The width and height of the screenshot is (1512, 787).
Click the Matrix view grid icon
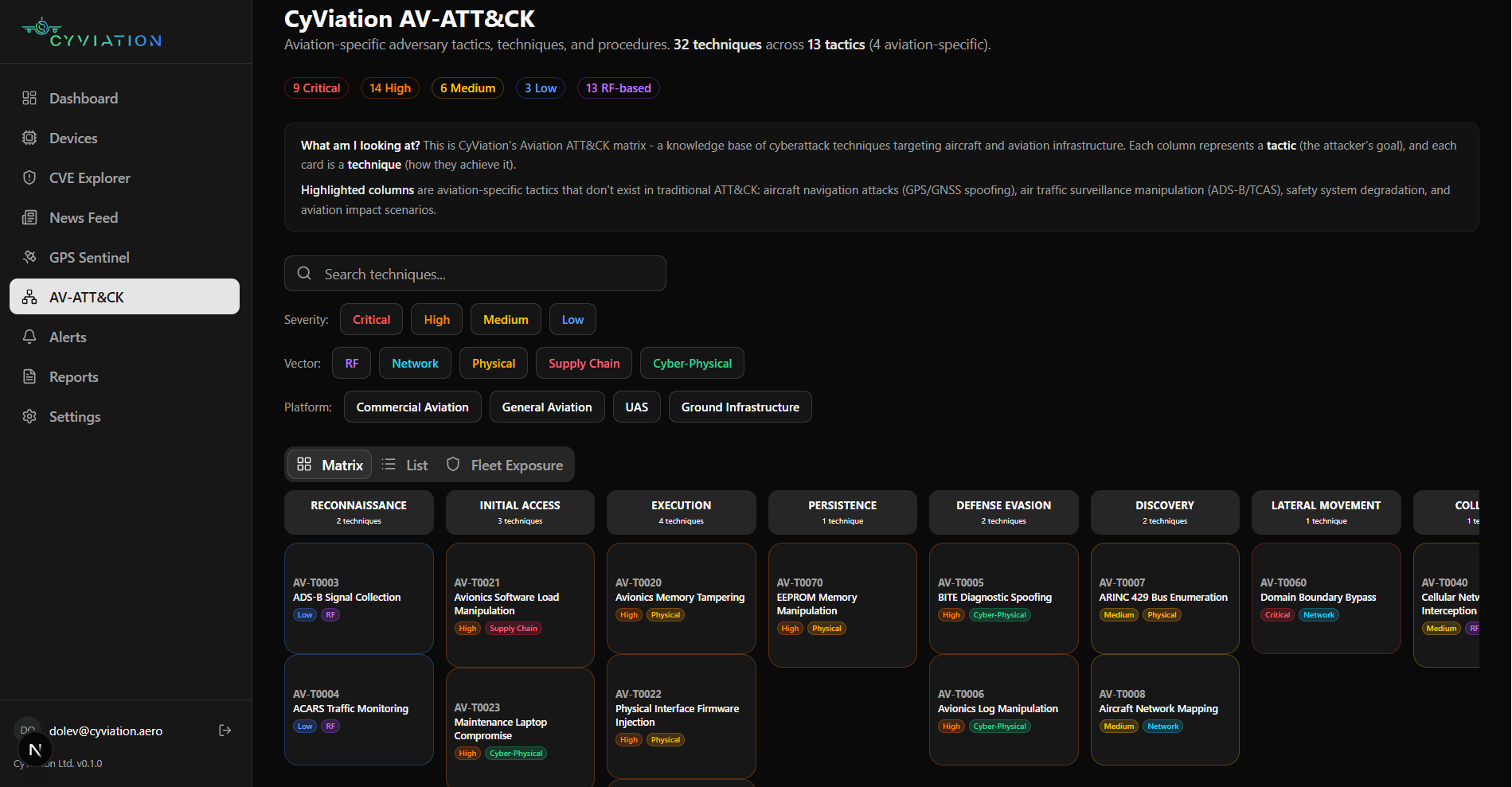(x=304, y=465)
